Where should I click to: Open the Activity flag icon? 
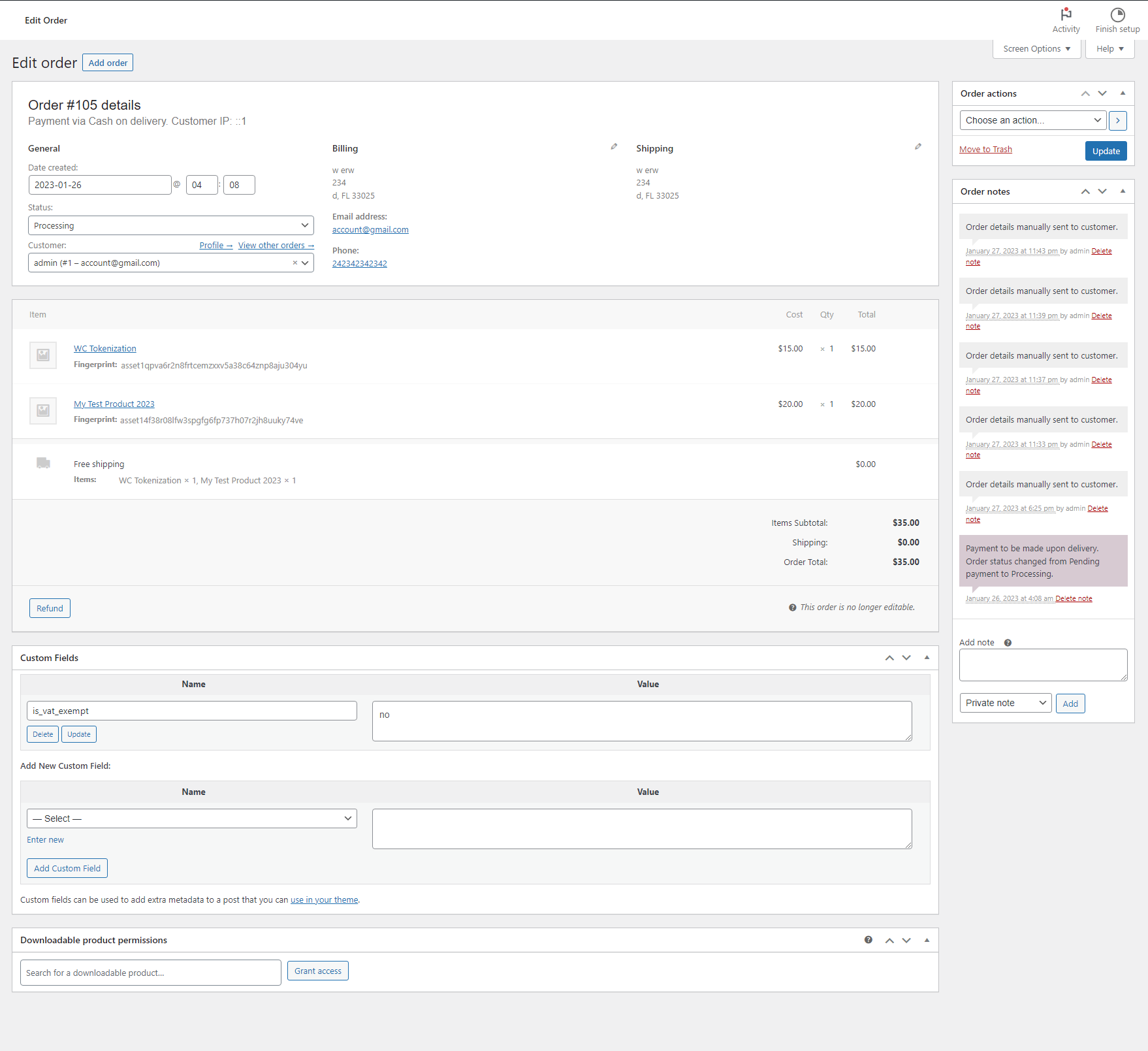tap(1066, 14)
